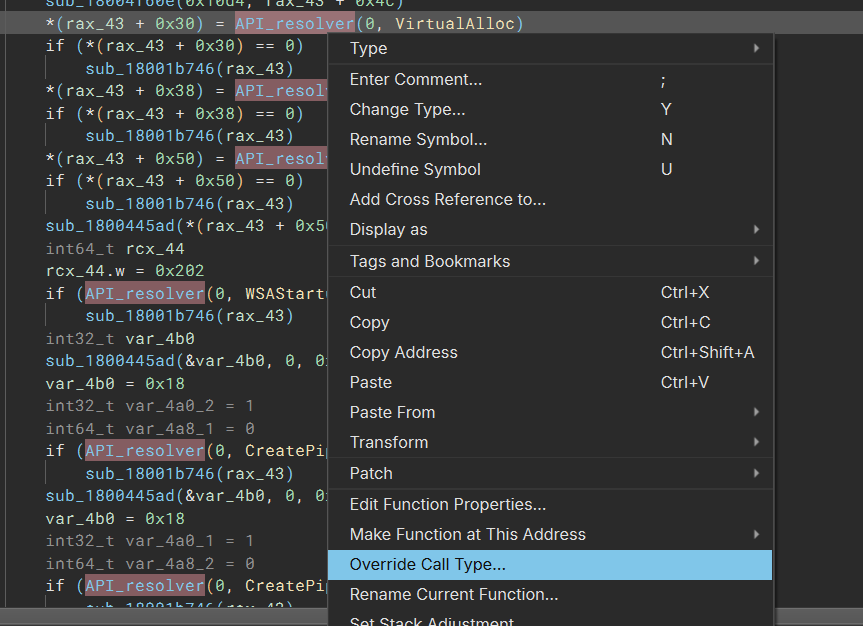Click arrow next to Tags and Bookmarks
This screenshot has height=626, width=863.
coord(757,261)
